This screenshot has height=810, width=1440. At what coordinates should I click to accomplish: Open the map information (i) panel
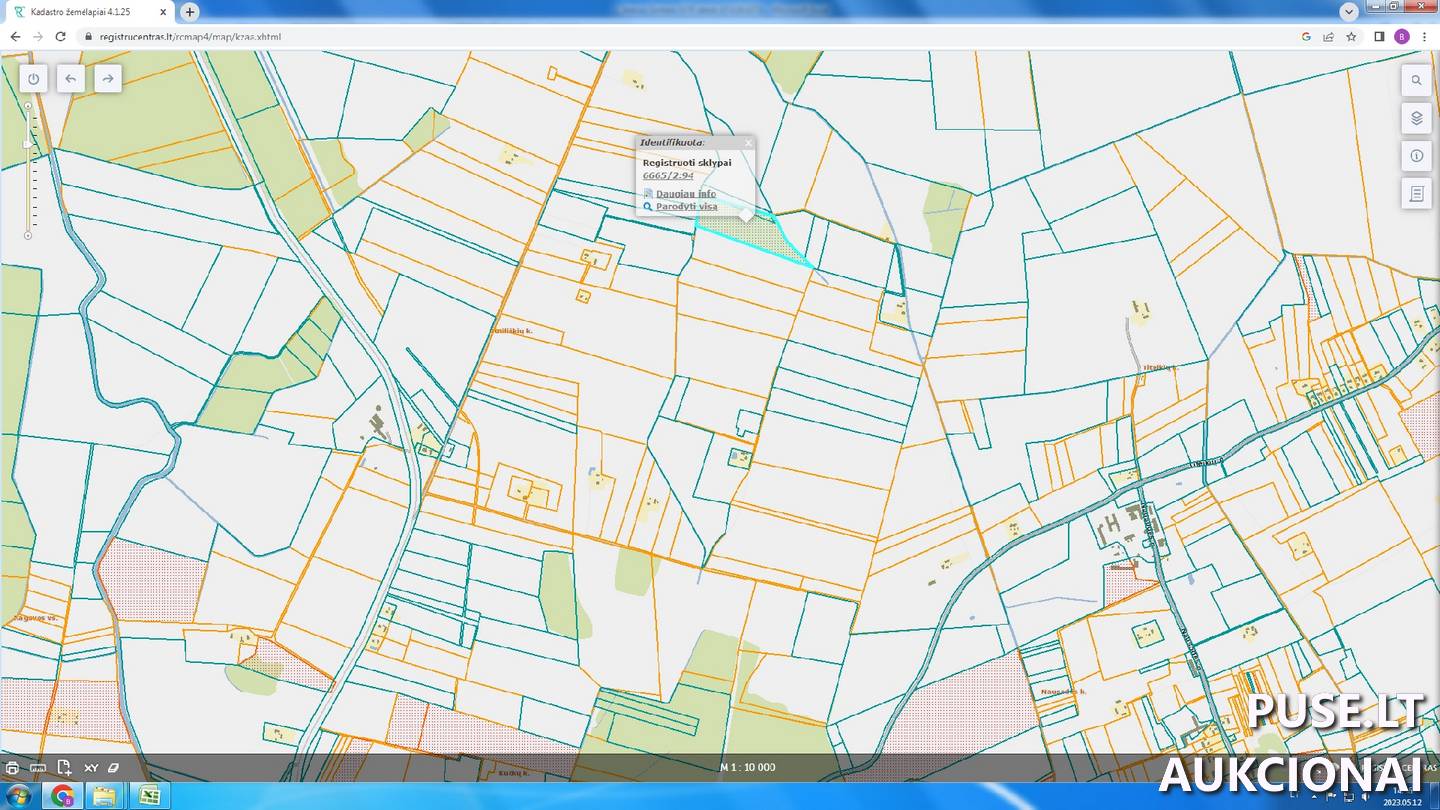(1416, 156)
